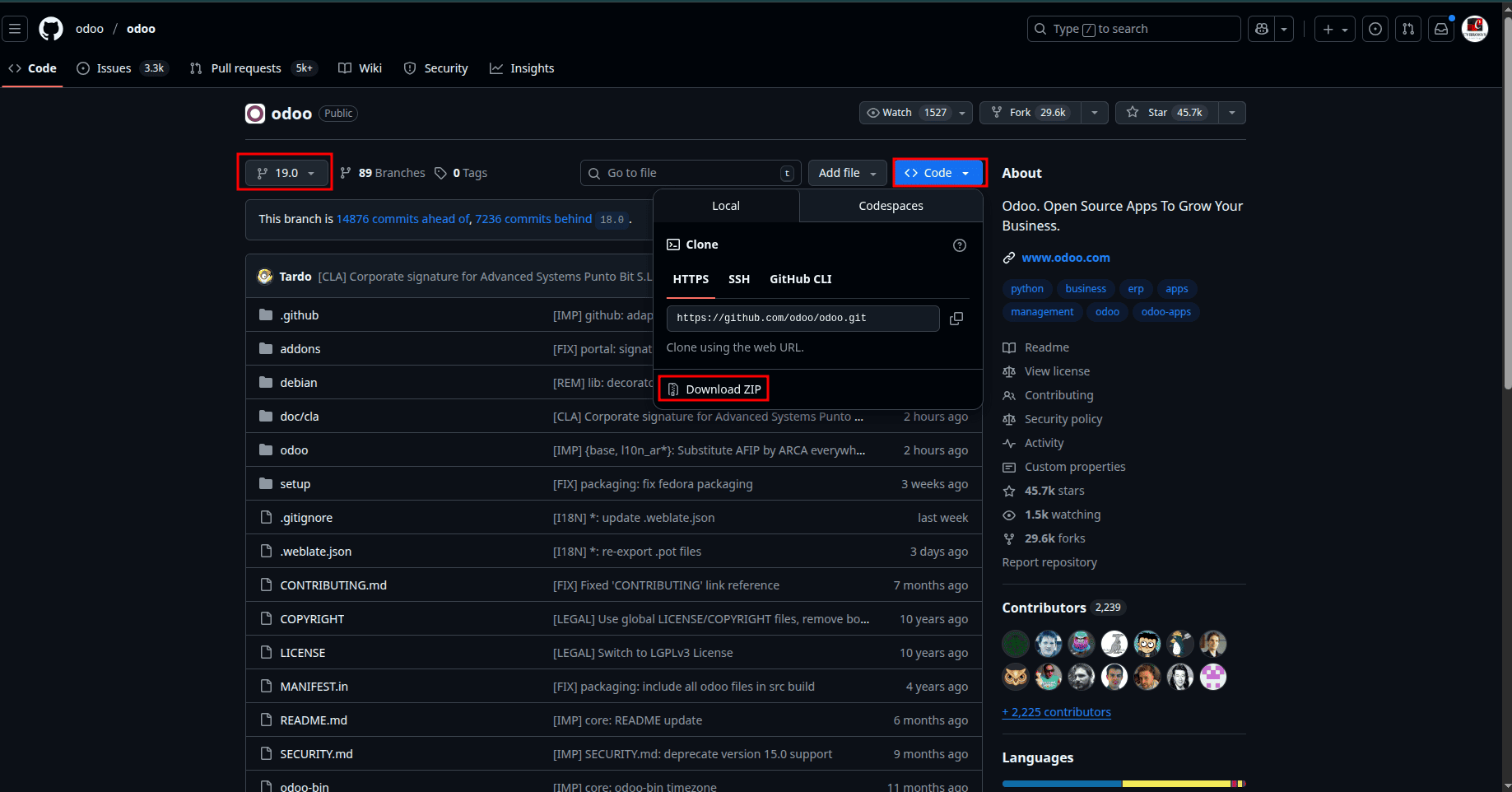Switch to the Code repository tab
Image resolution: width=1512 pixels, height=792 pixels.
tap(33, 68)
